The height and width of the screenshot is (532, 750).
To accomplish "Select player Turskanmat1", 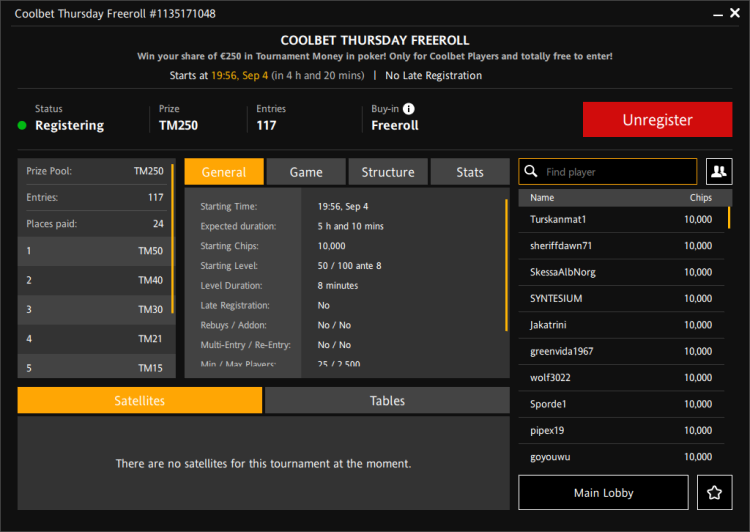I will pos(621,220).
